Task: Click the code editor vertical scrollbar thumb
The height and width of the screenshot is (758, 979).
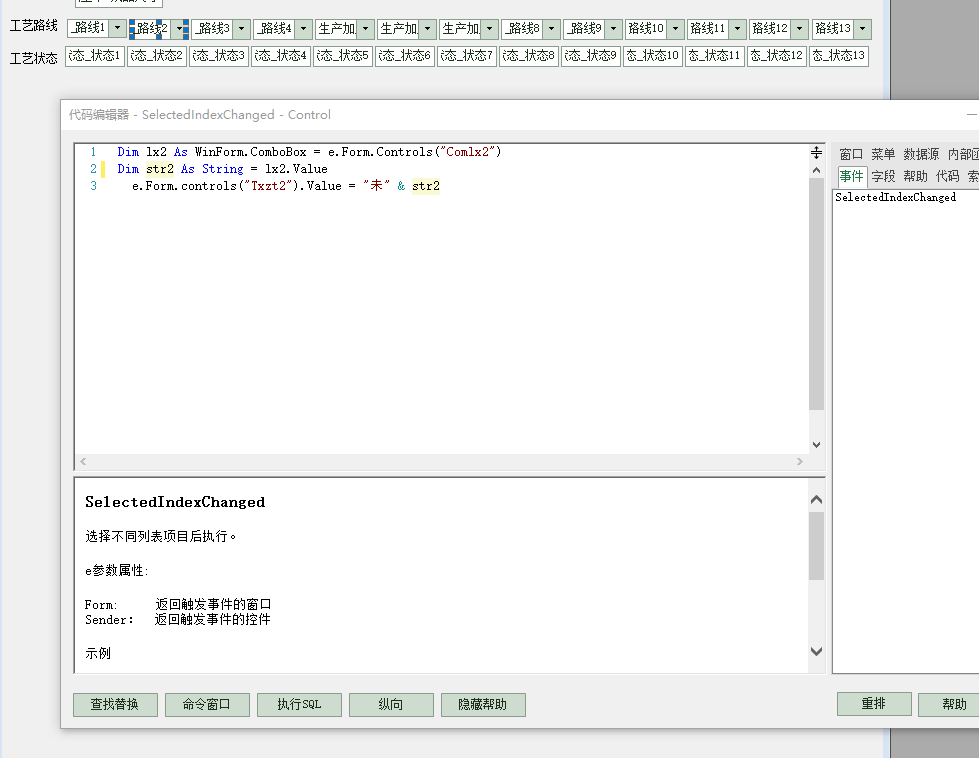Action: [x=816, y=294]
